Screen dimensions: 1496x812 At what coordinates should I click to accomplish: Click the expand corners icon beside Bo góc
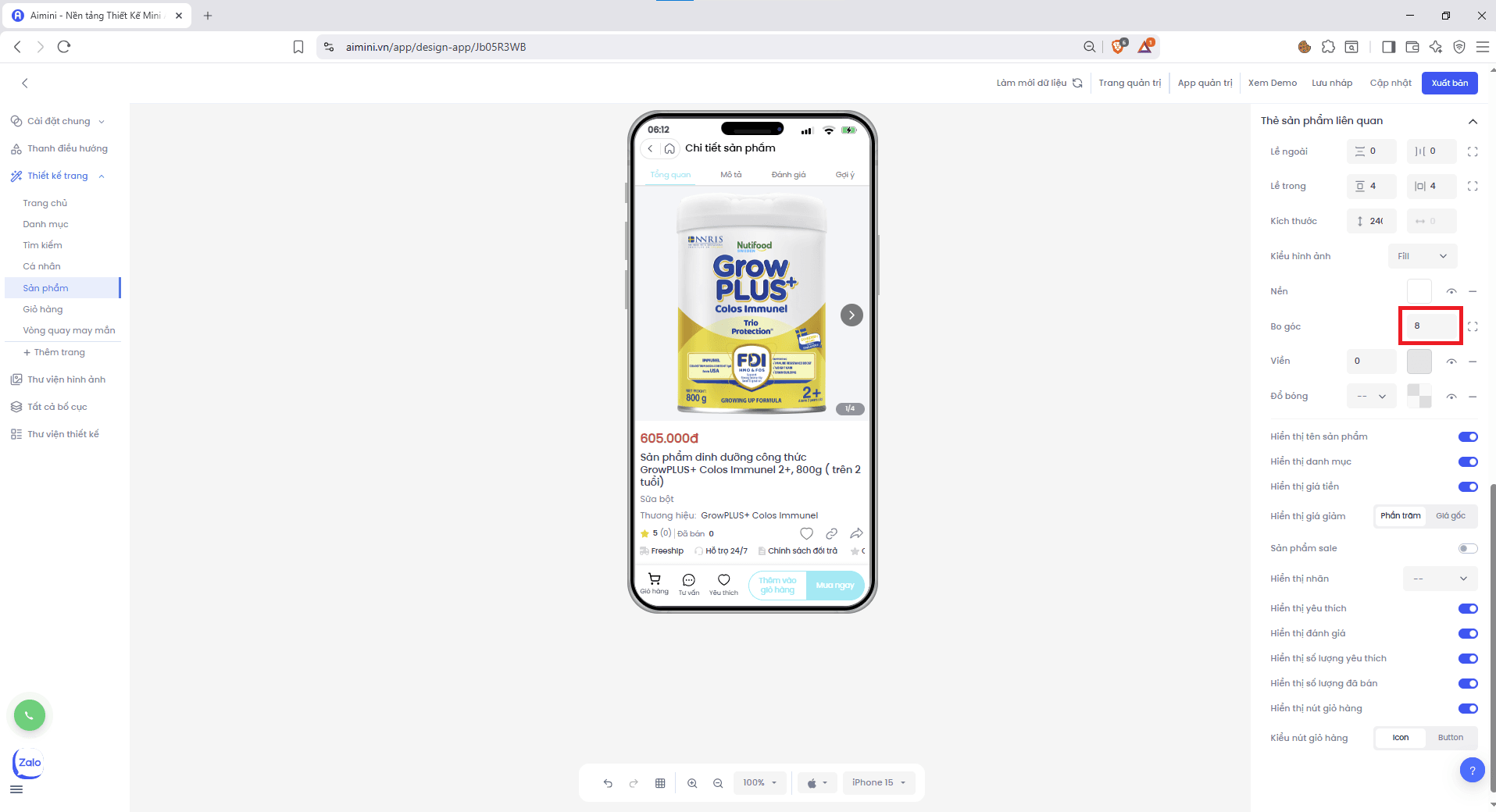pos(1473,326)
